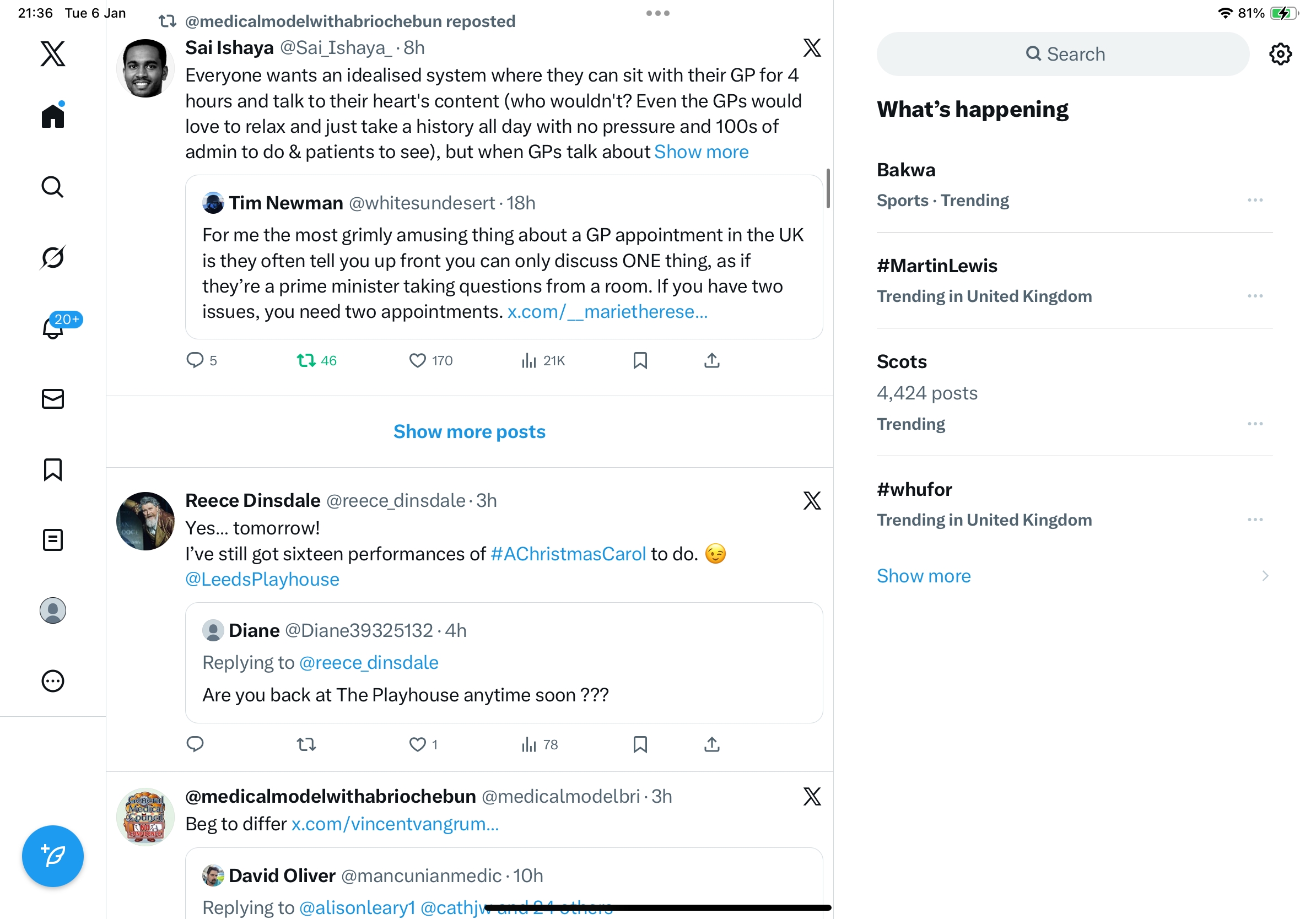Screen dimensions: 1316x919
Task: Click the Search input field
Action: pos(1062,55)
